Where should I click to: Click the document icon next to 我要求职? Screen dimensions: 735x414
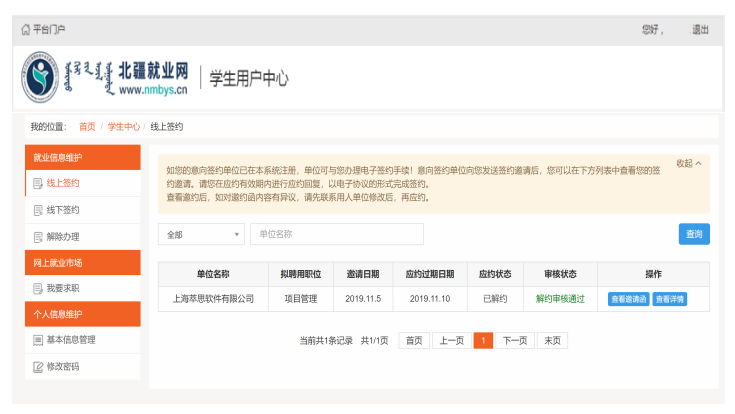[38, 289]
